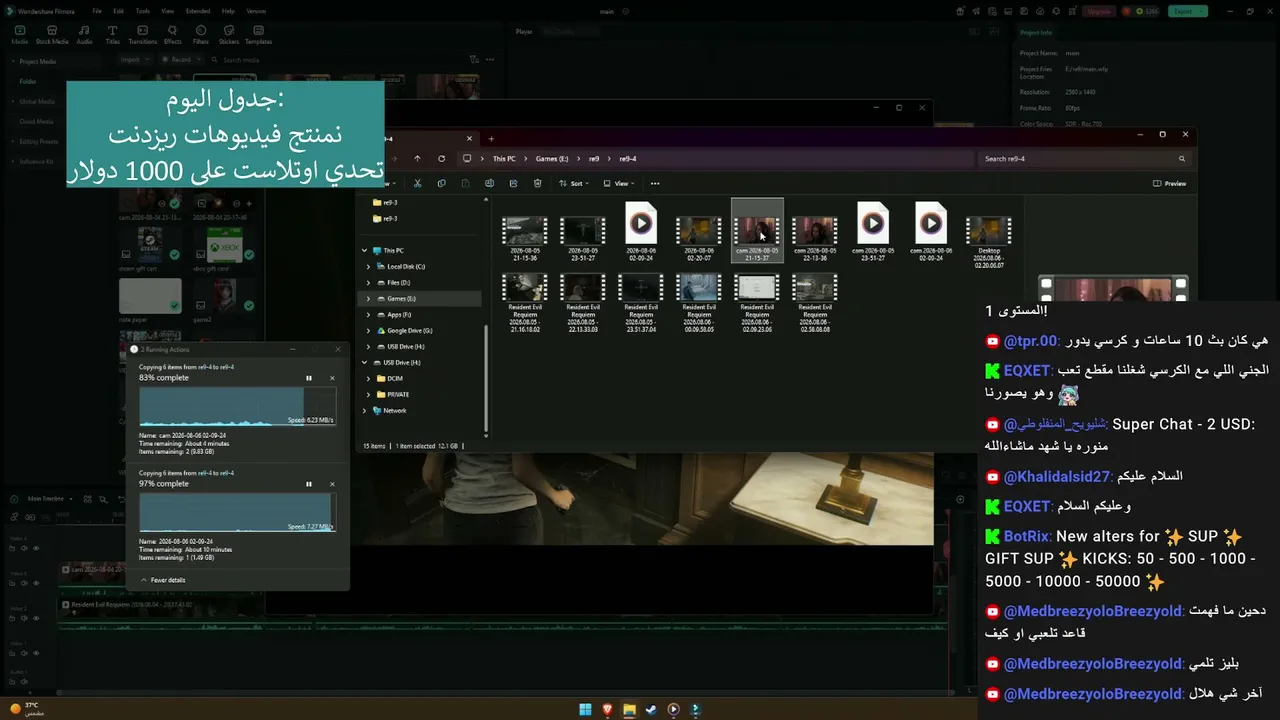This screenshot has width=1280, height=720.
Task: Toggle the Explorer Preview pane
Action: tap(1169, 184)
